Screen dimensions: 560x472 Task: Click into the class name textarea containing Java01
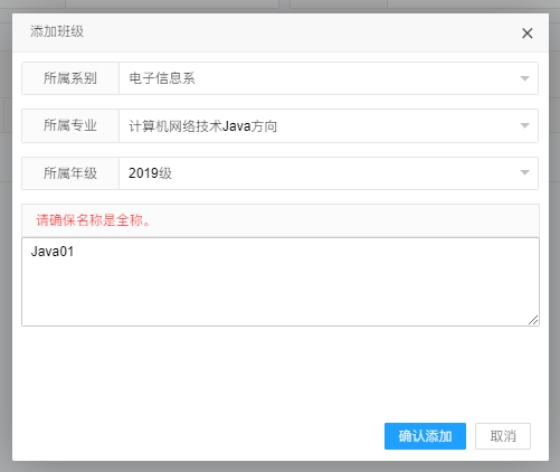click(280, 282)
